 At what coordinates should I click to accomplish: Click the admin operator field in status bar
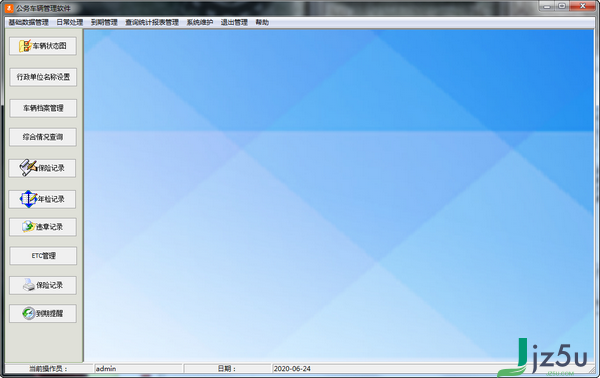[138, 369]
